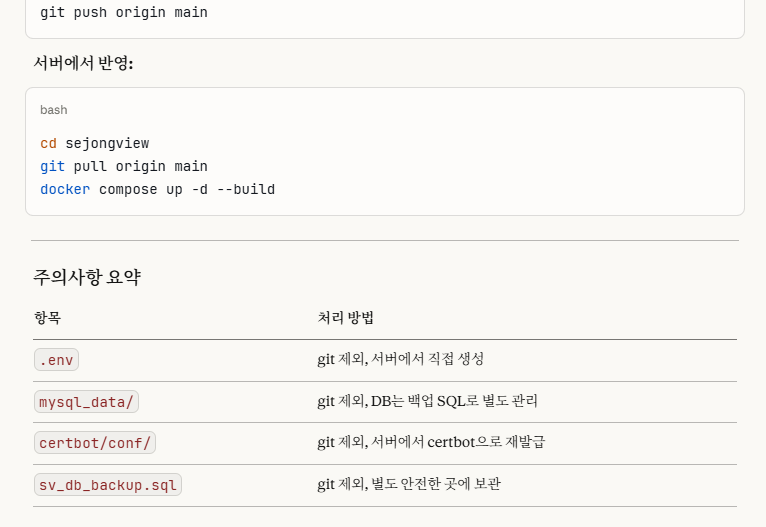Select the "certbot/conf/" code chip
766x527 pixels.
[95, 443]
